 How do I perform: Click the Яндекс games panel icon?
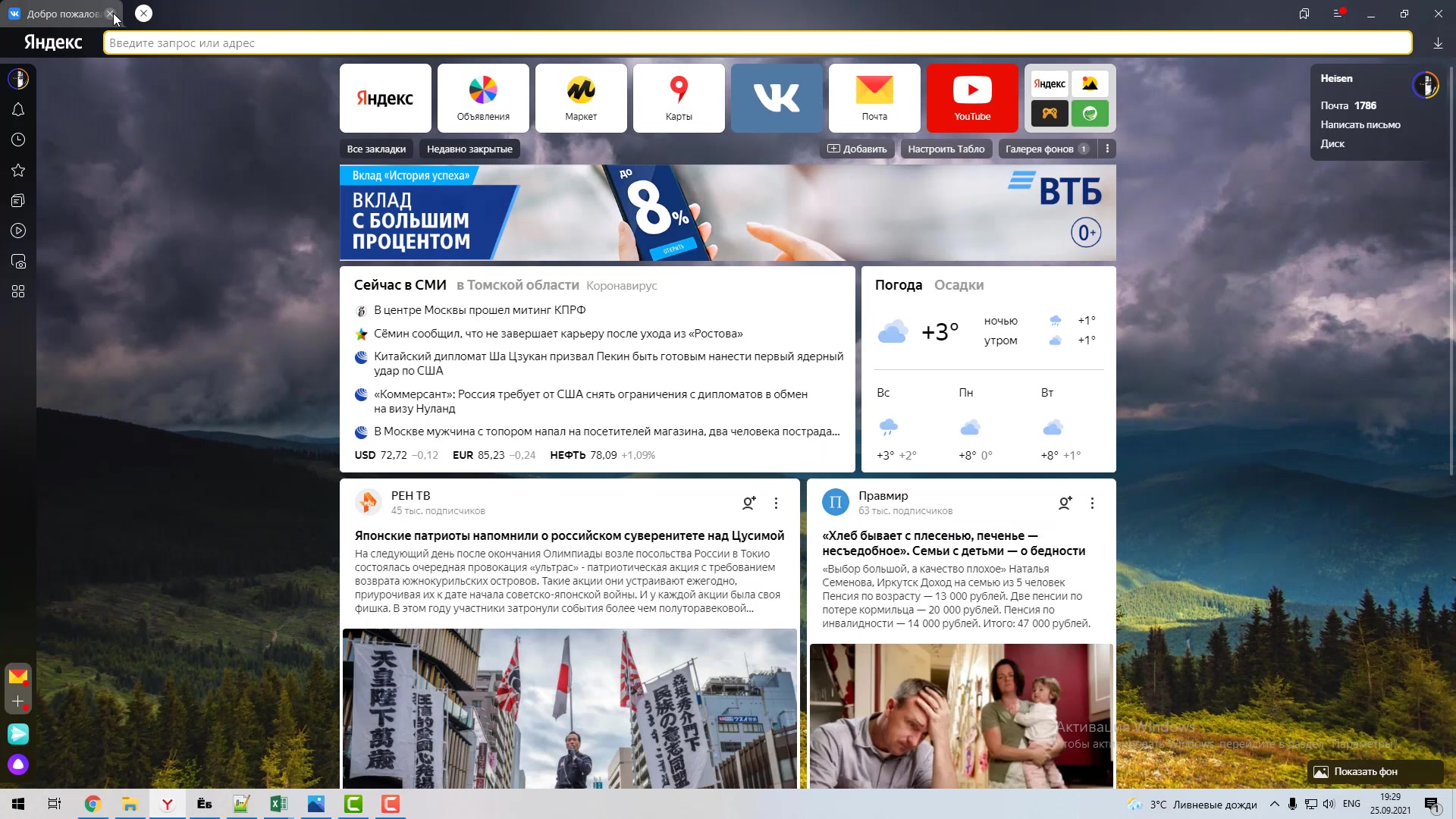pyautogui.click(x=1048, y=113)
